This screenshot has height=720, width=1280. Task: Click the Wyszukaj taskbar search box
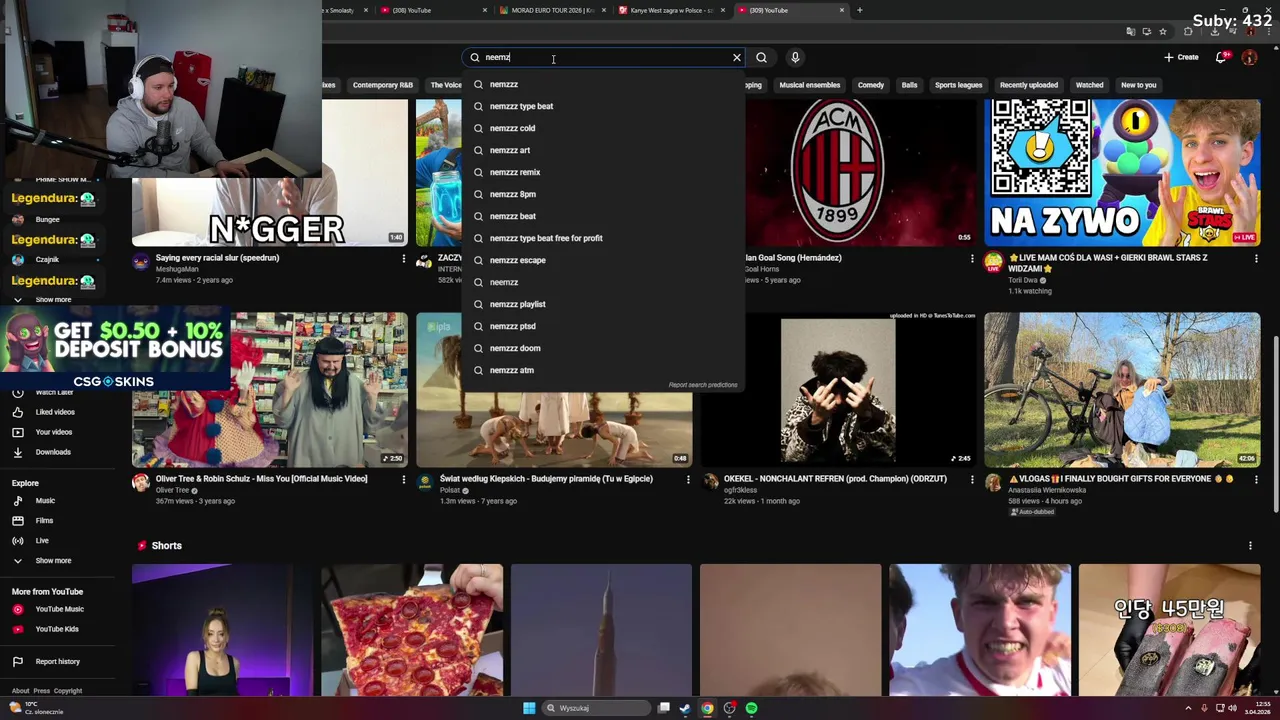click(x=597, y=708)
